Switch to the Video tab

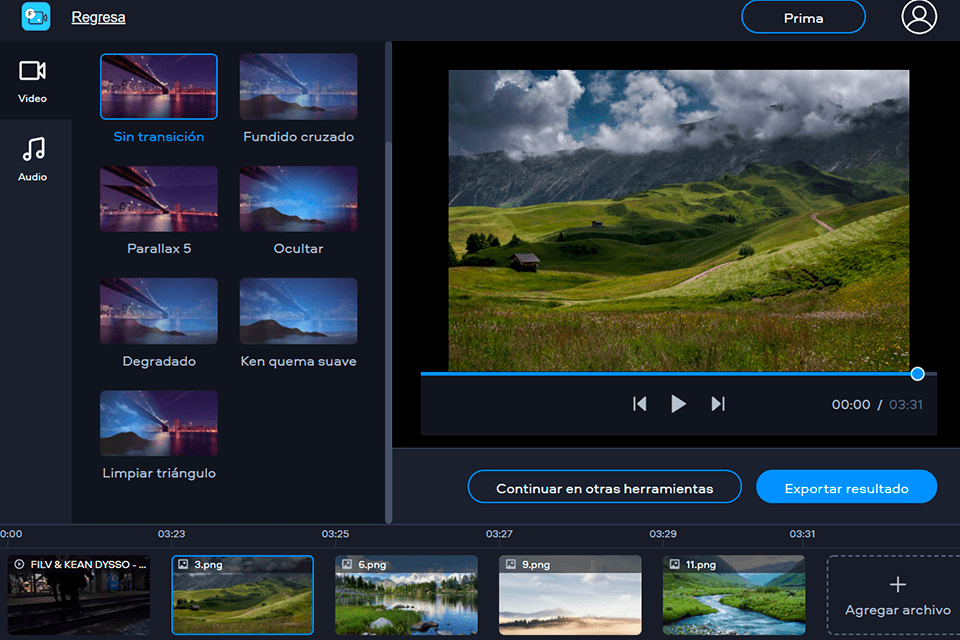[33, 81]
